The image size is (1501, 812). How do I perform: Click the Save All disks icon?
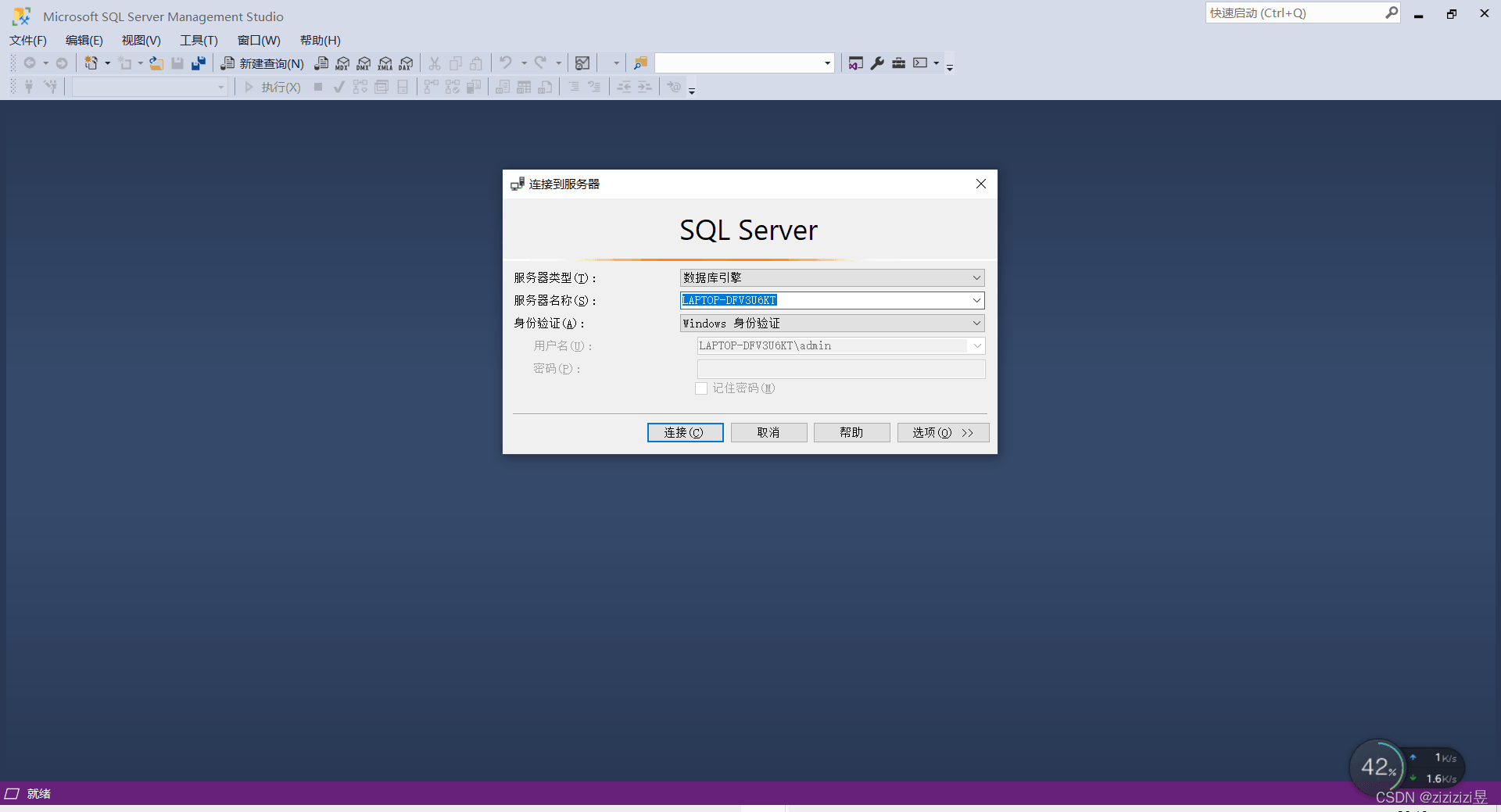point(199,63)
